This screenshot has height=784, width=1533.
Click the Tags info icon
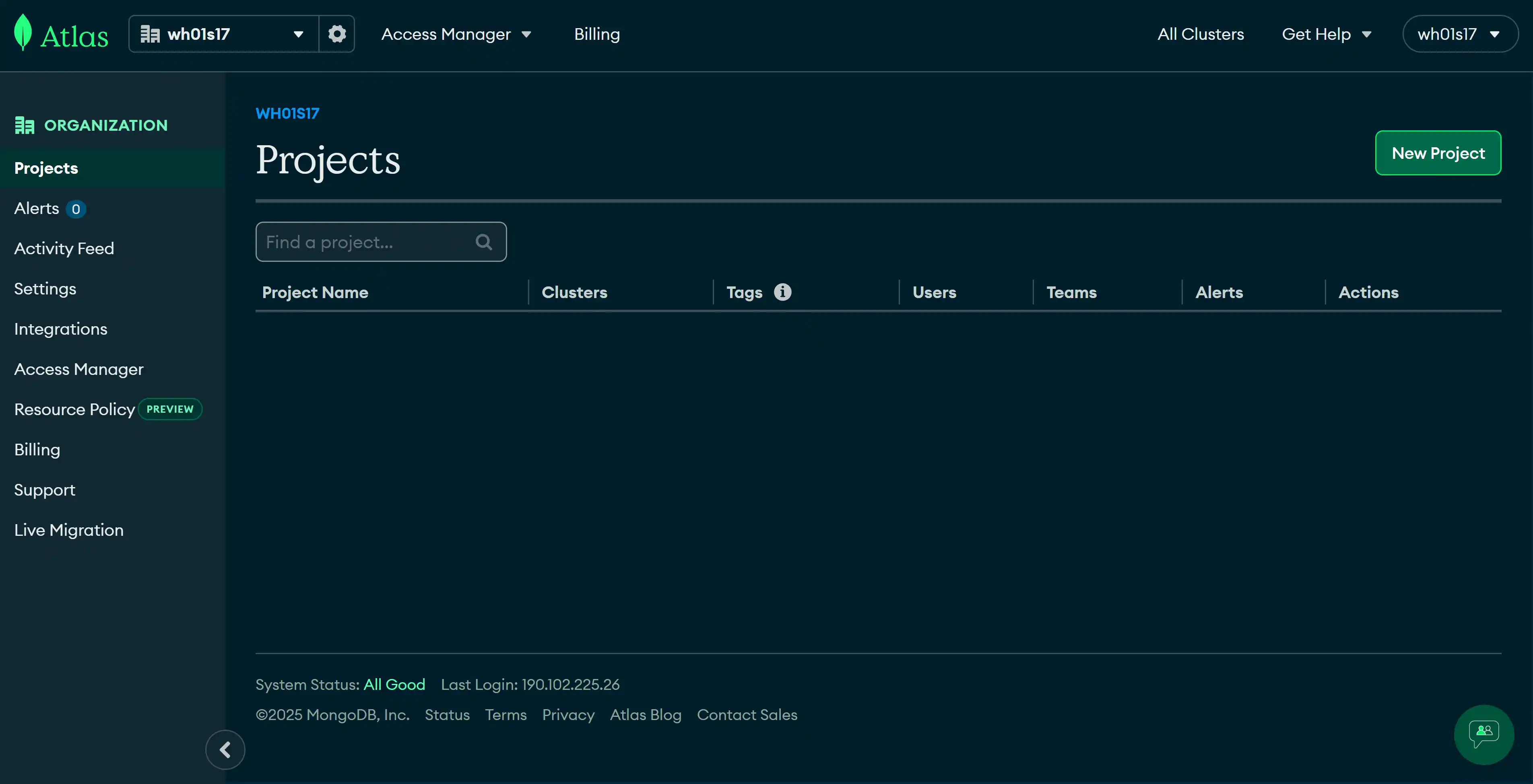point(782,292)
